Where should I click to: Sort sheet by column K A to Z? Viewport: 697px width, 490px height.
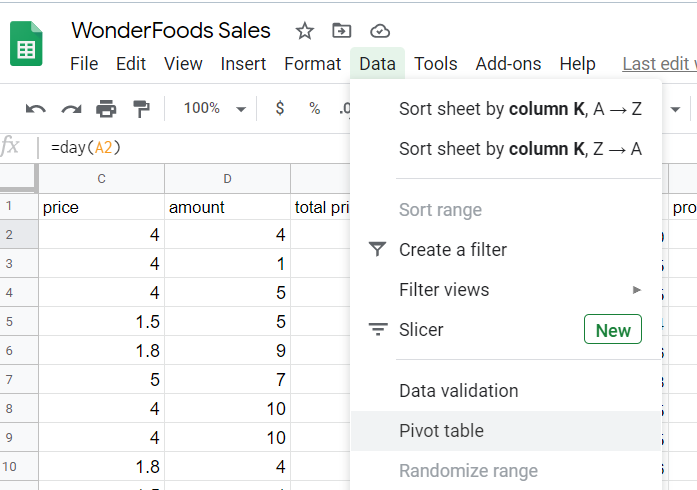pyautogui.click(x=520, y=109)
